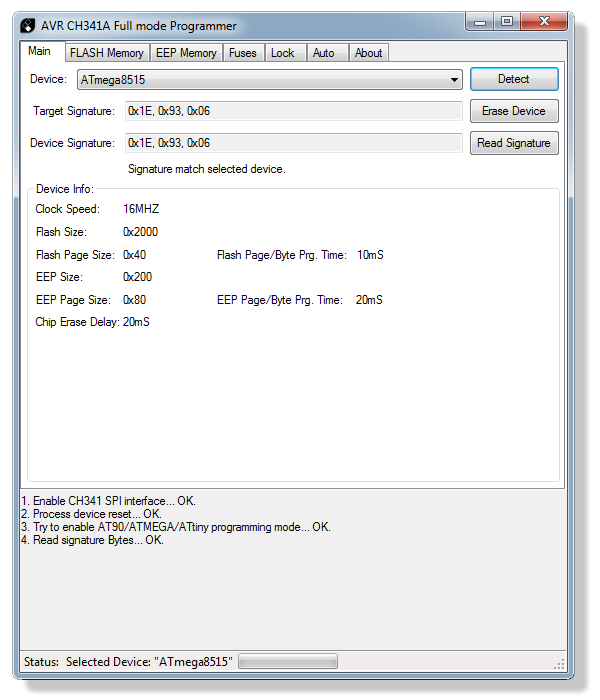This screenshot has height=700, width=600.
Task: Click the status bar progress bar
Action: tap(288, 661)
